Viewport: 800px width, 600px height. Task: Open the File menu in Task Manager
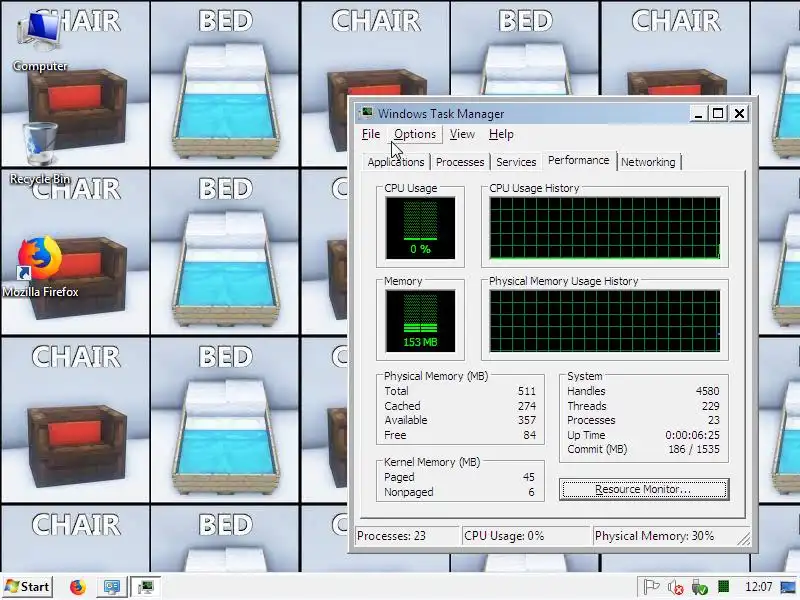[371, 134]
